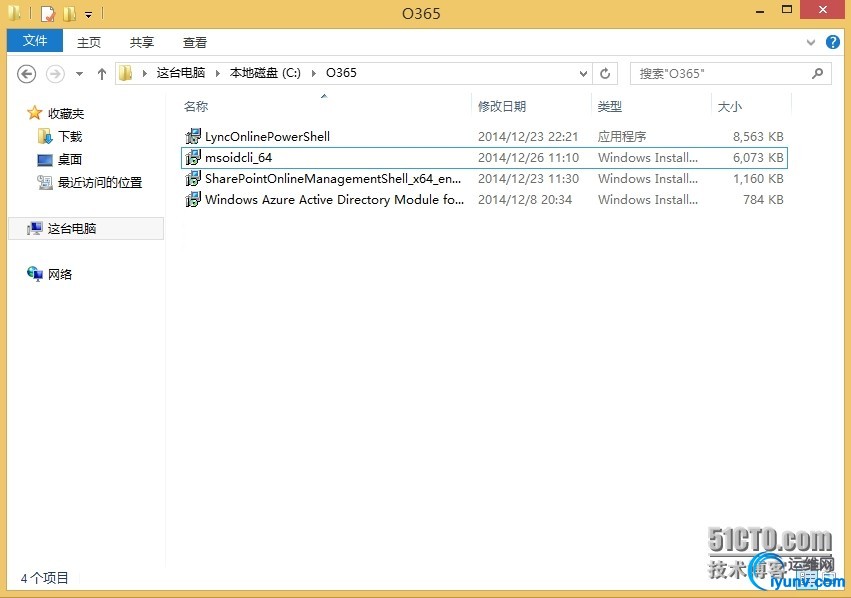851x598 pixels.
Task: Switch to the 主页 ribbon tab
Action: (x=88, y=42)
